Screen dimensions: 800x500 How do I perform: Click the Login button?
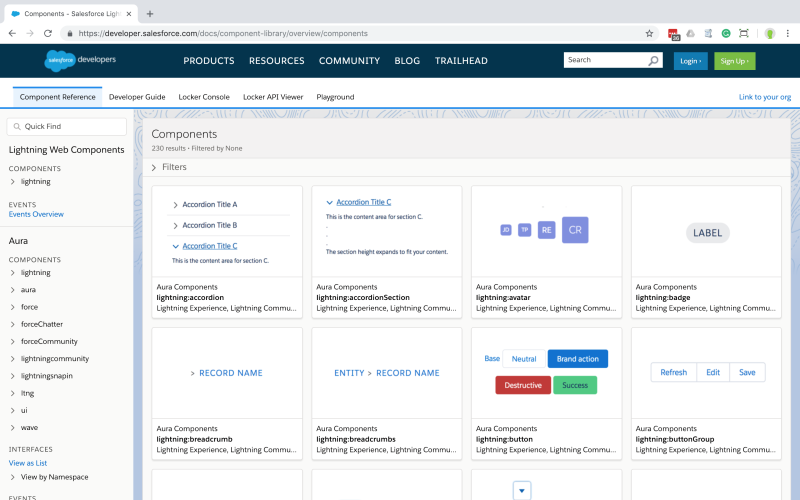[x=690, y=61]
